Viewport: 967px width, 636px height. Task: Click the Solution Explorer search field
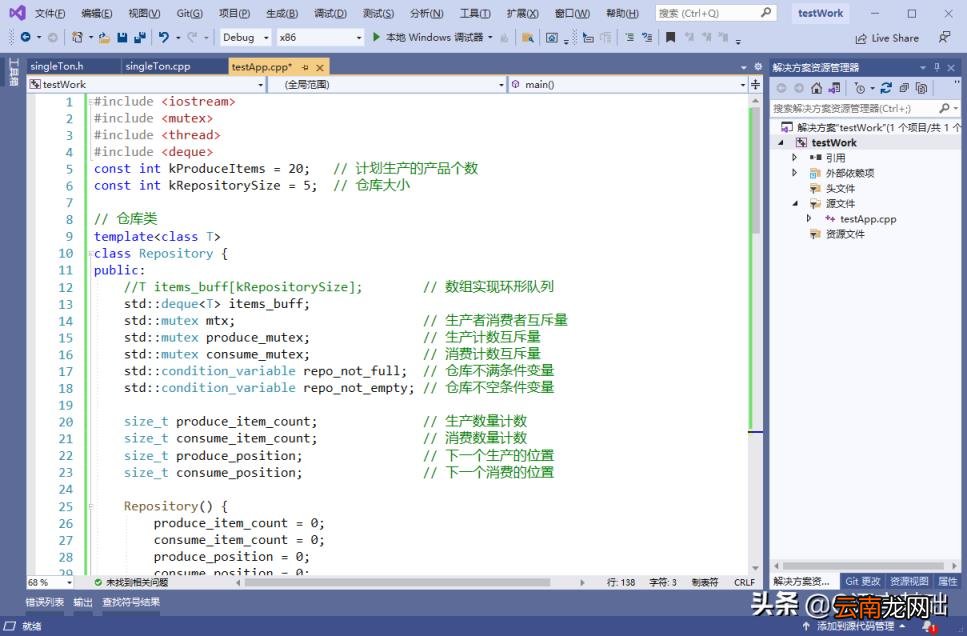click(864, 109)
